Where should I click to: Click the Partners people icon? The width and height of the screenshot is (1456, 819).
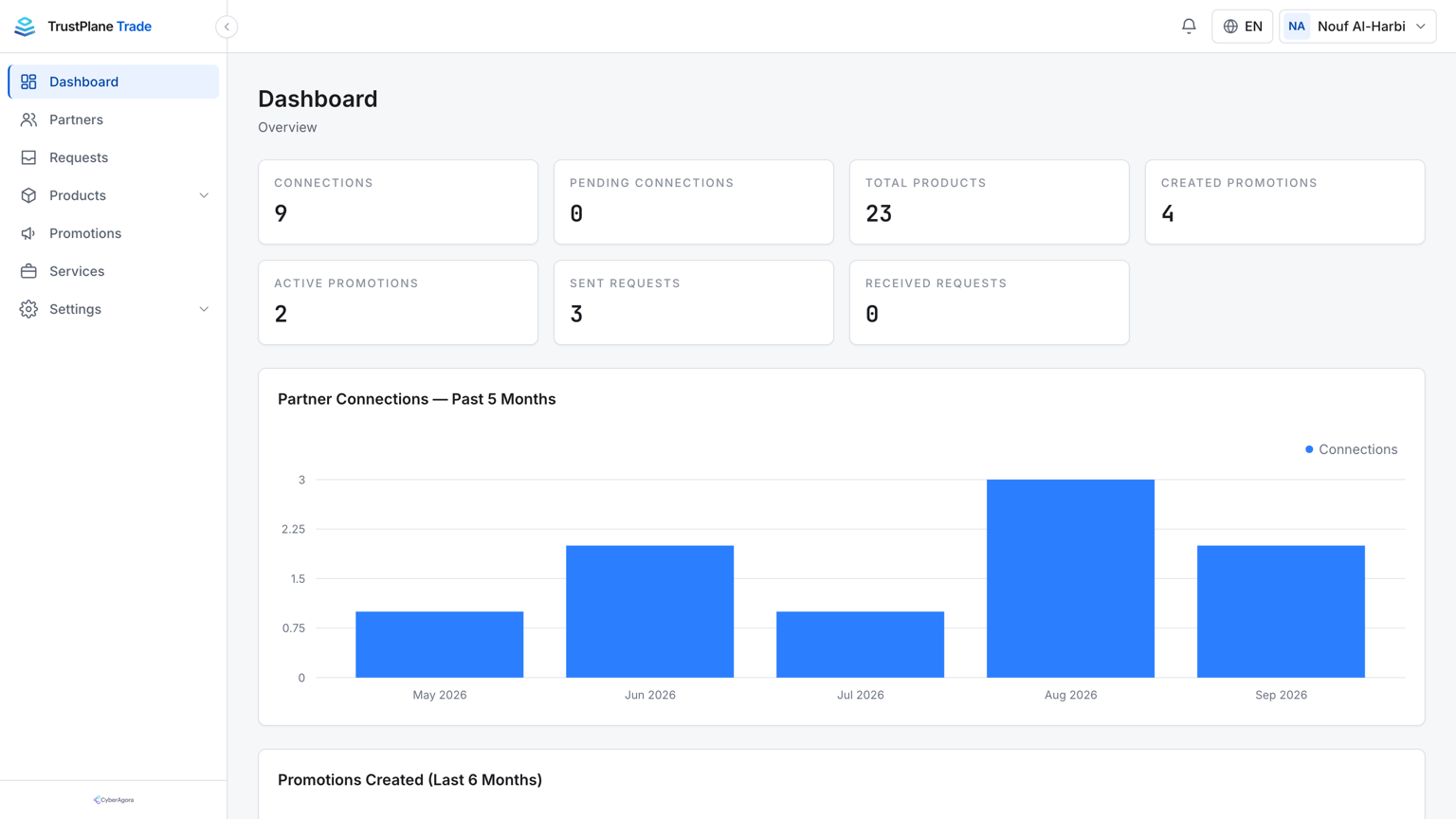pos(28,119)
